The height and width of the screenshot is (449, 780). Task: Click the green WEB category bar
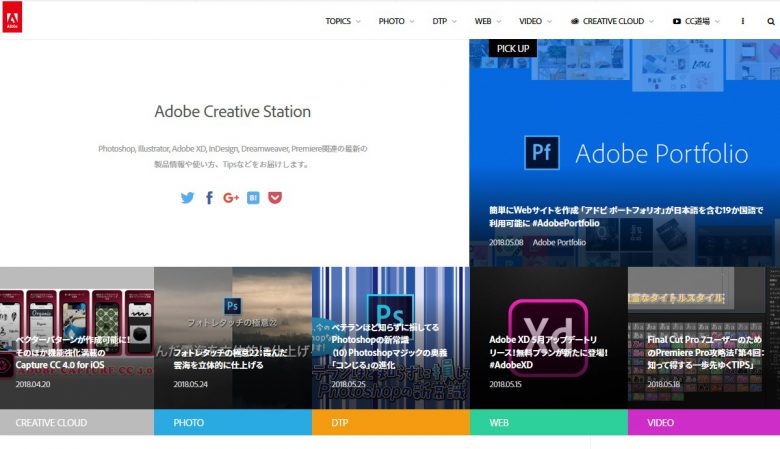549,423
